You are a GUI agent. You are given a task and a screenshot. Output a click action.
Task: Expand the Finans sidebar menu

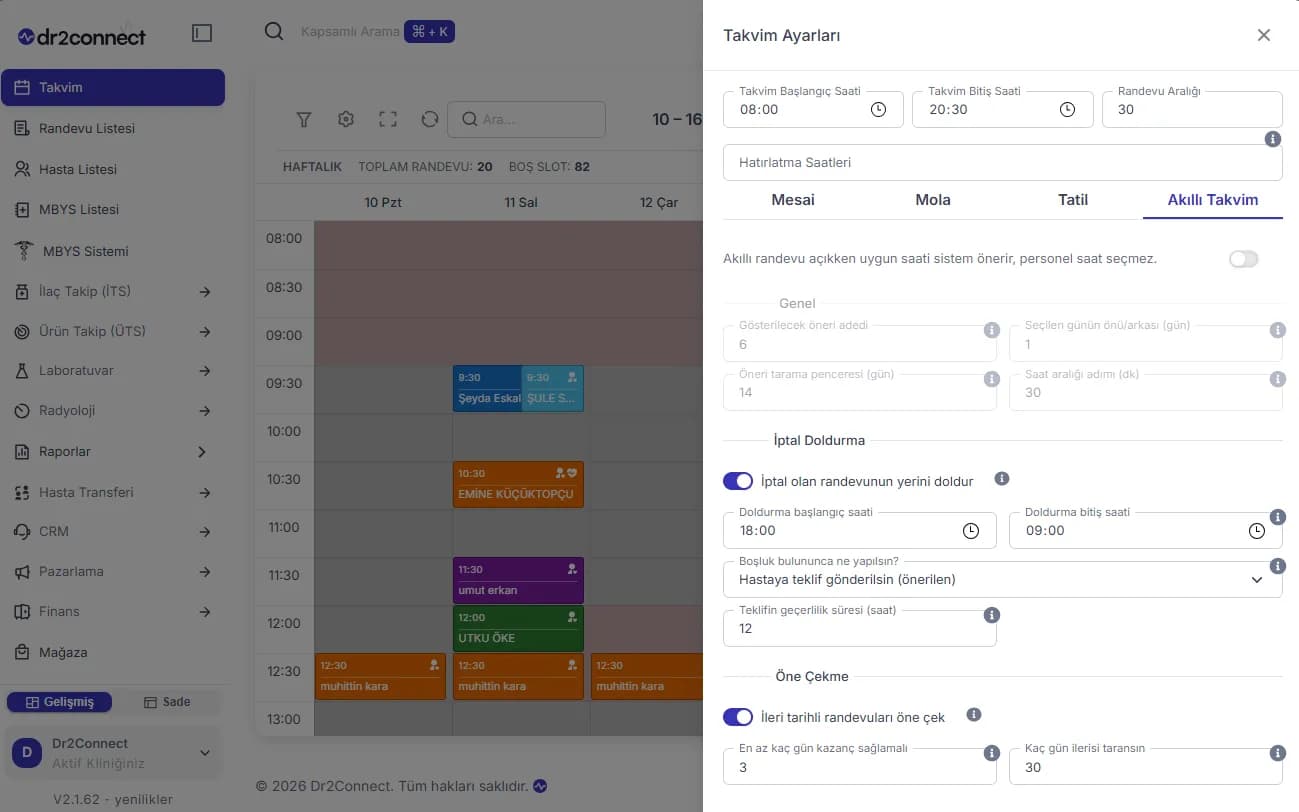pos(112,612)
